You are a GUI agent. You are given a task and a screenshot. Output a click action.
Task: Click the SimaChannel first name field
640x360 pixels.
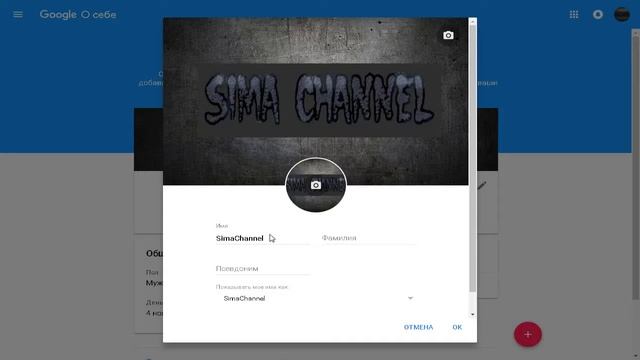click(263, 238)
